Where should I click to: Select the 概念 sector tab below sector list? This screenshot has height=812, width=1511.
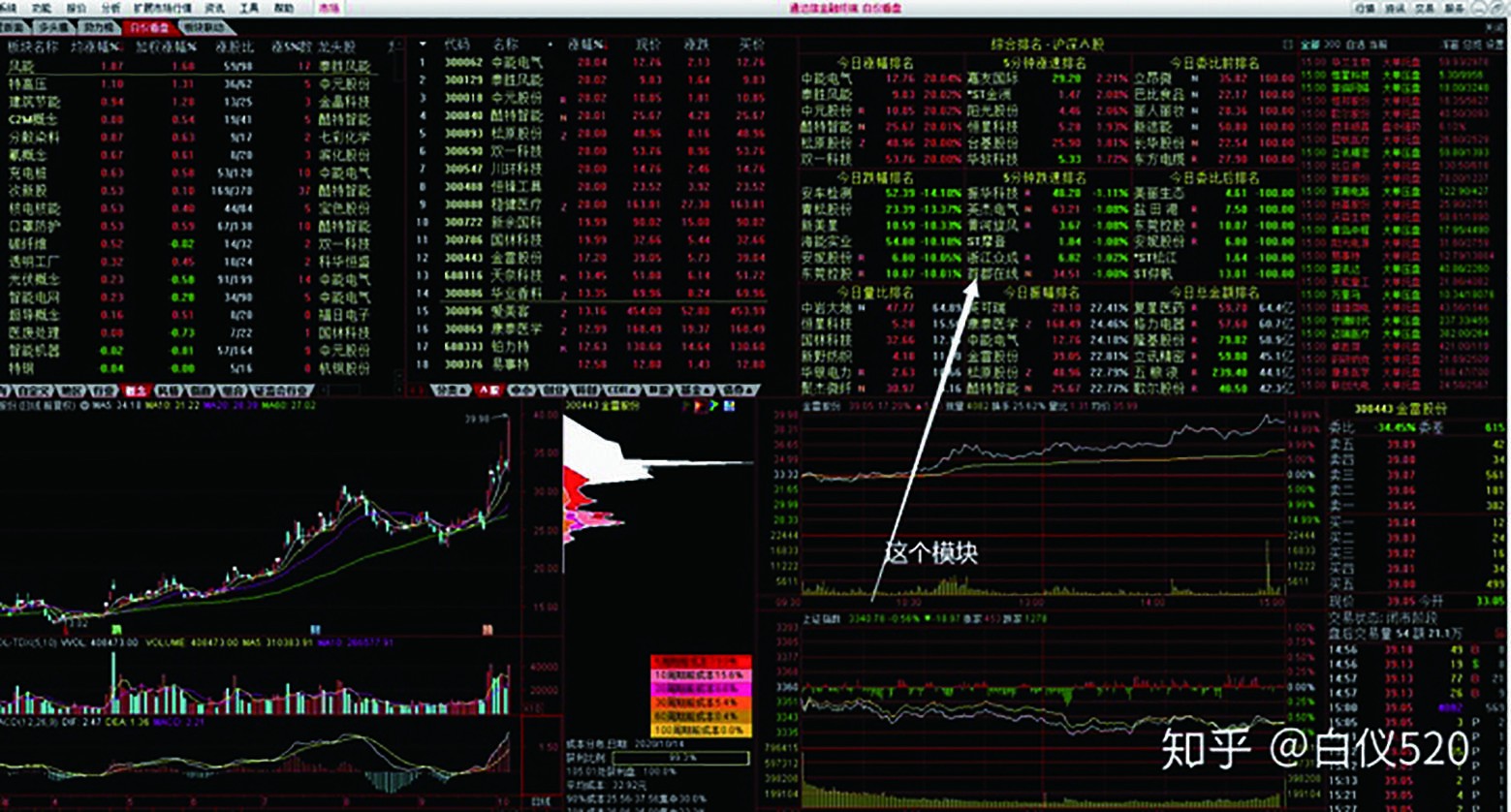tap(134, 390)
